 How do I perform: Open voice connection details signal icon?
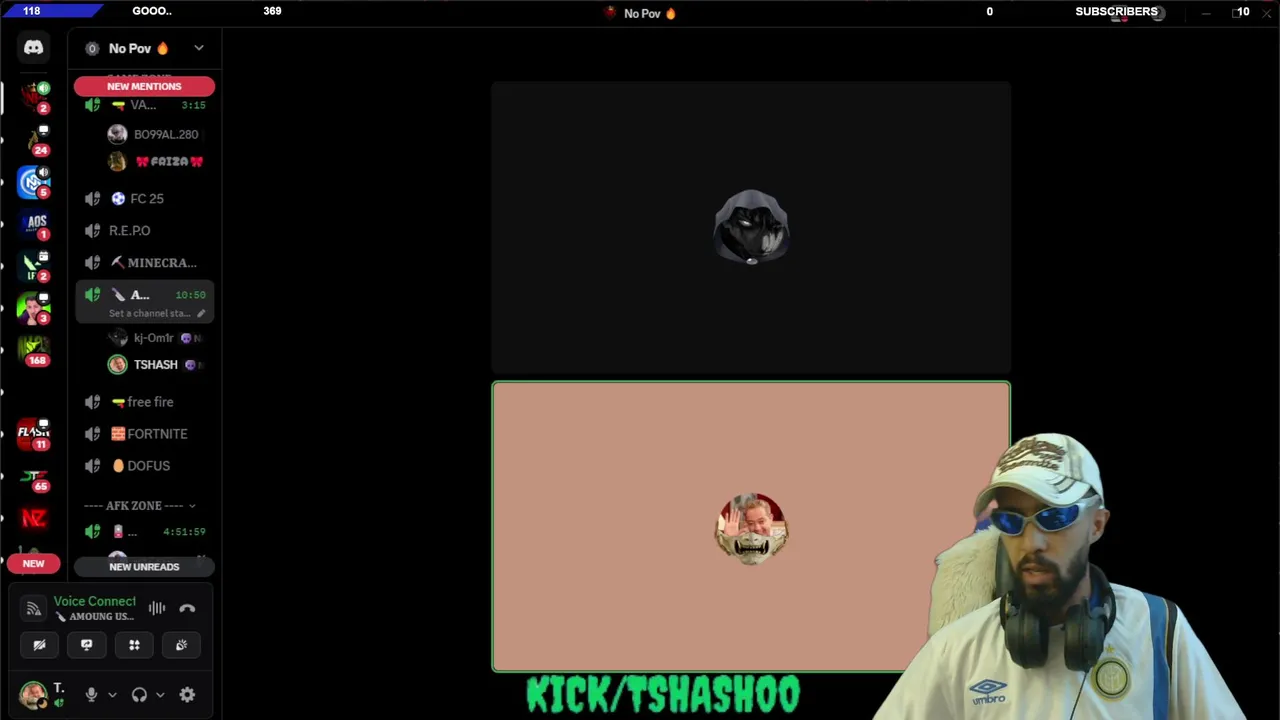point(33,608)
